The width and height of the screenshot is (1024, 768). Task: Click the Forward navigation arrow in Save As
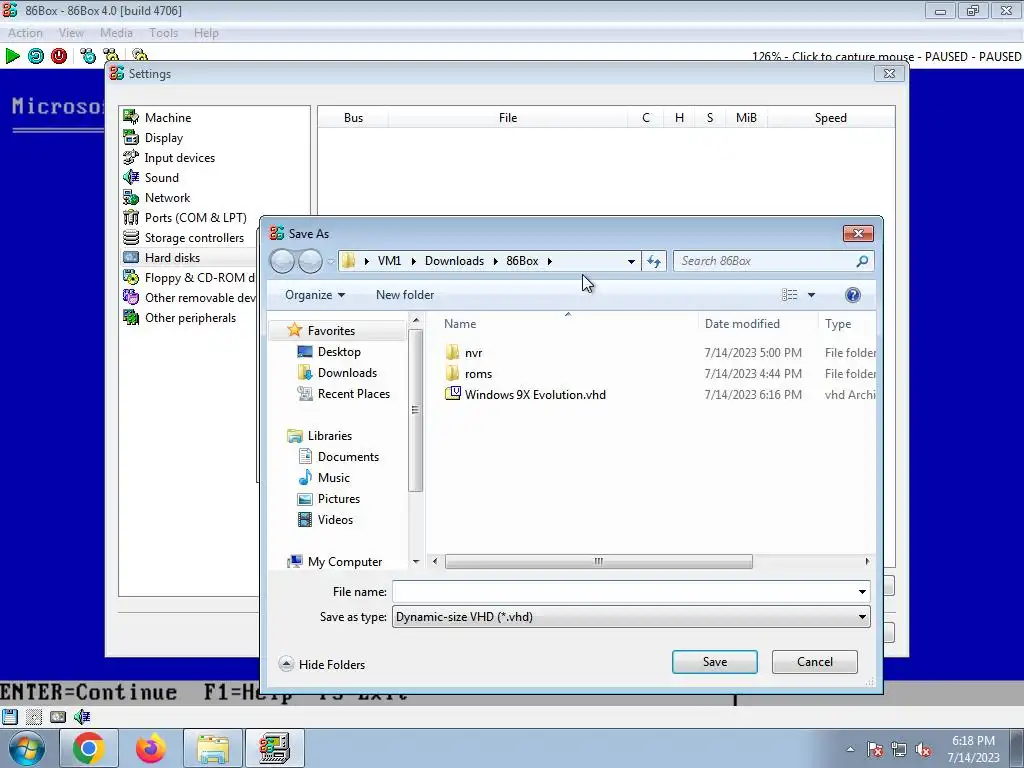(x=310, y=261)
